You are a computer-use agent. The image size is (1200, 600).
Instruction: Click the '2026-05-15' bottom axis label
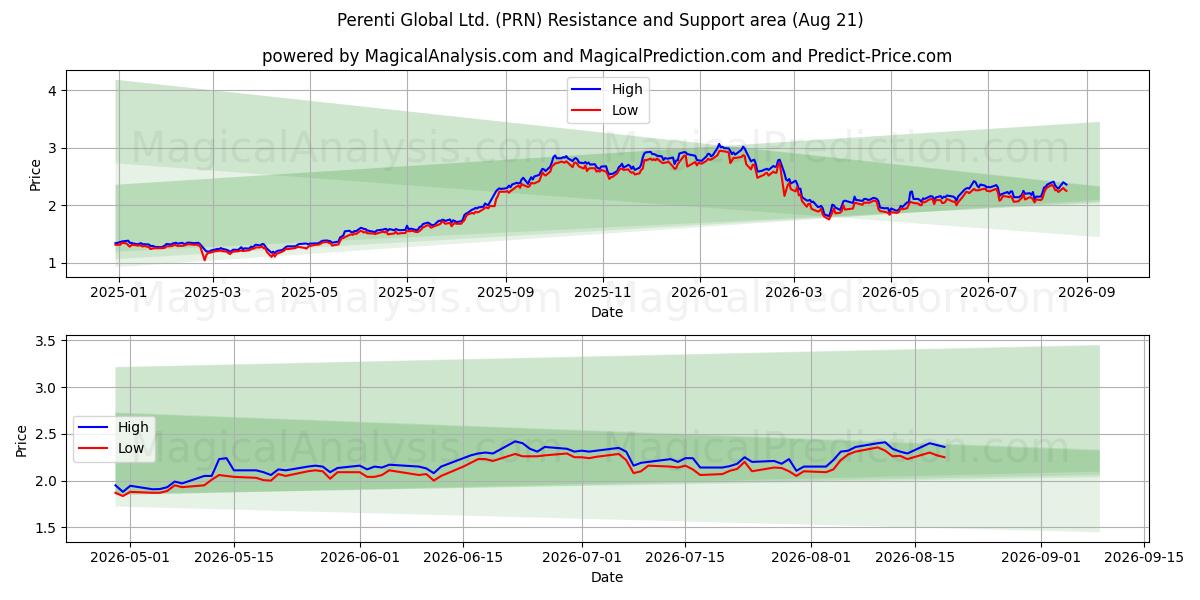coord(234,558)
